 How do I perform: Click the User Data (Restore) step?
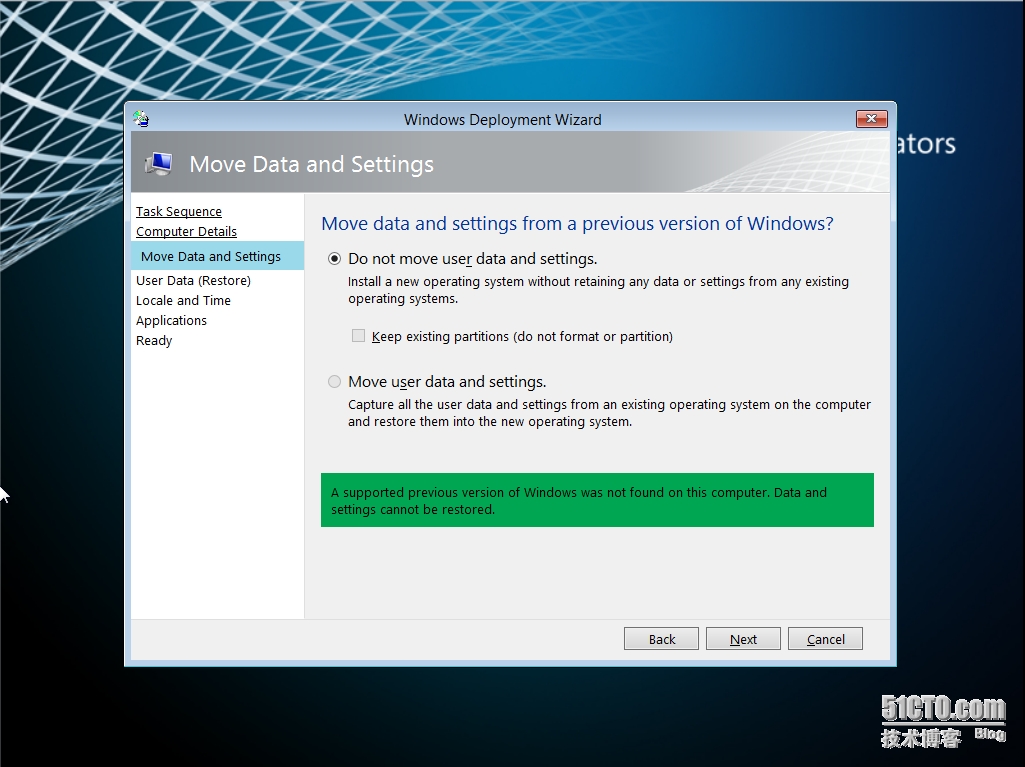[193, 281]
